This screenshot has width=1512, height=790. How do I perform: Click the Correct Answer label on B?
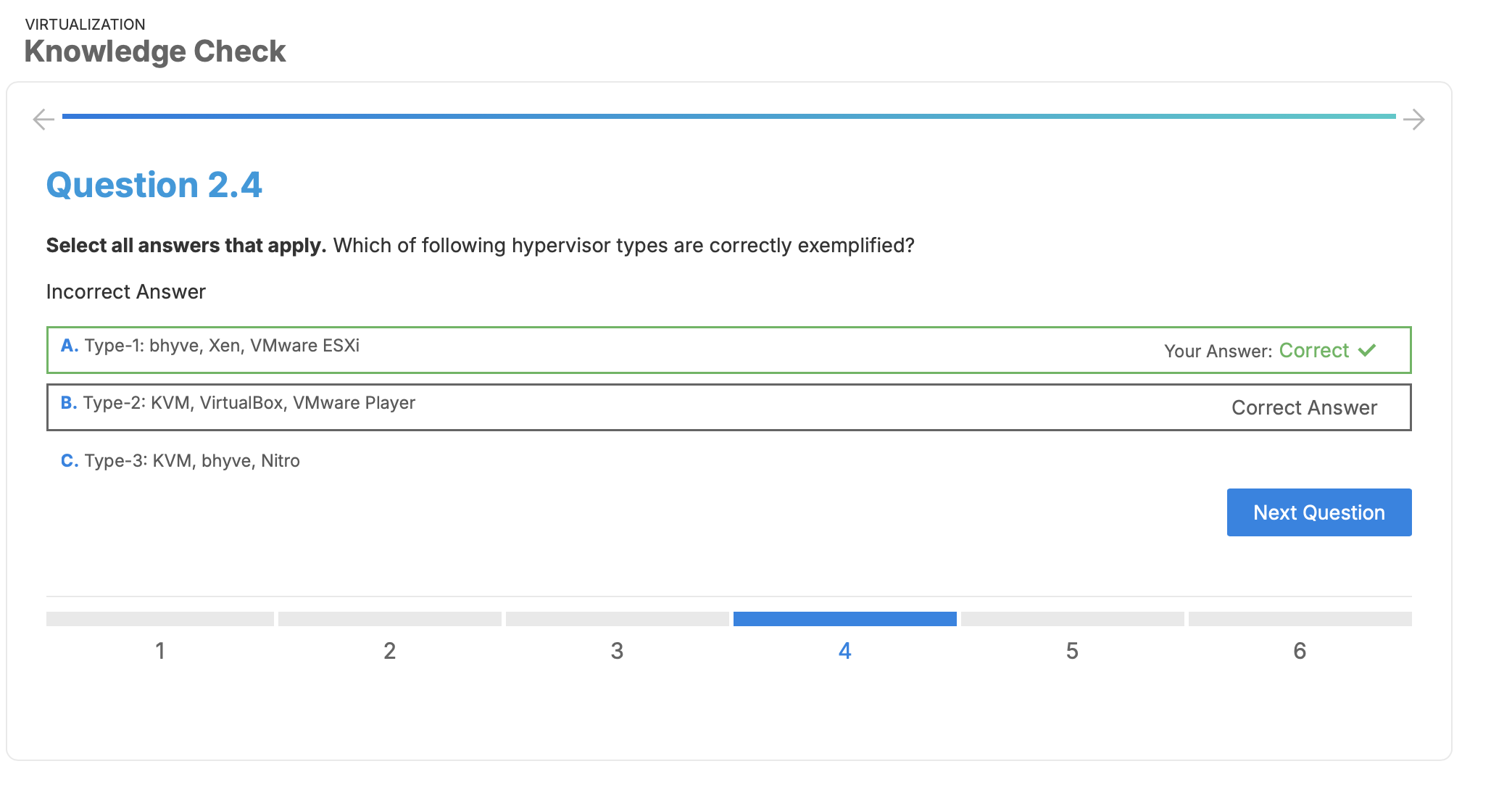(1304, 408)
